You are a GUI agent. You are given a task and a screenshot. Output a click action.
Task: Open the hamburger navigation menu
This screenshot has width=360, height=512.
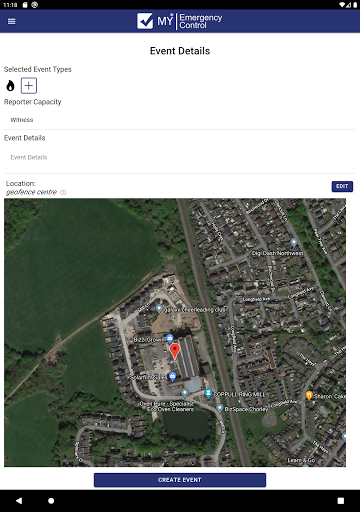[12, 21]
